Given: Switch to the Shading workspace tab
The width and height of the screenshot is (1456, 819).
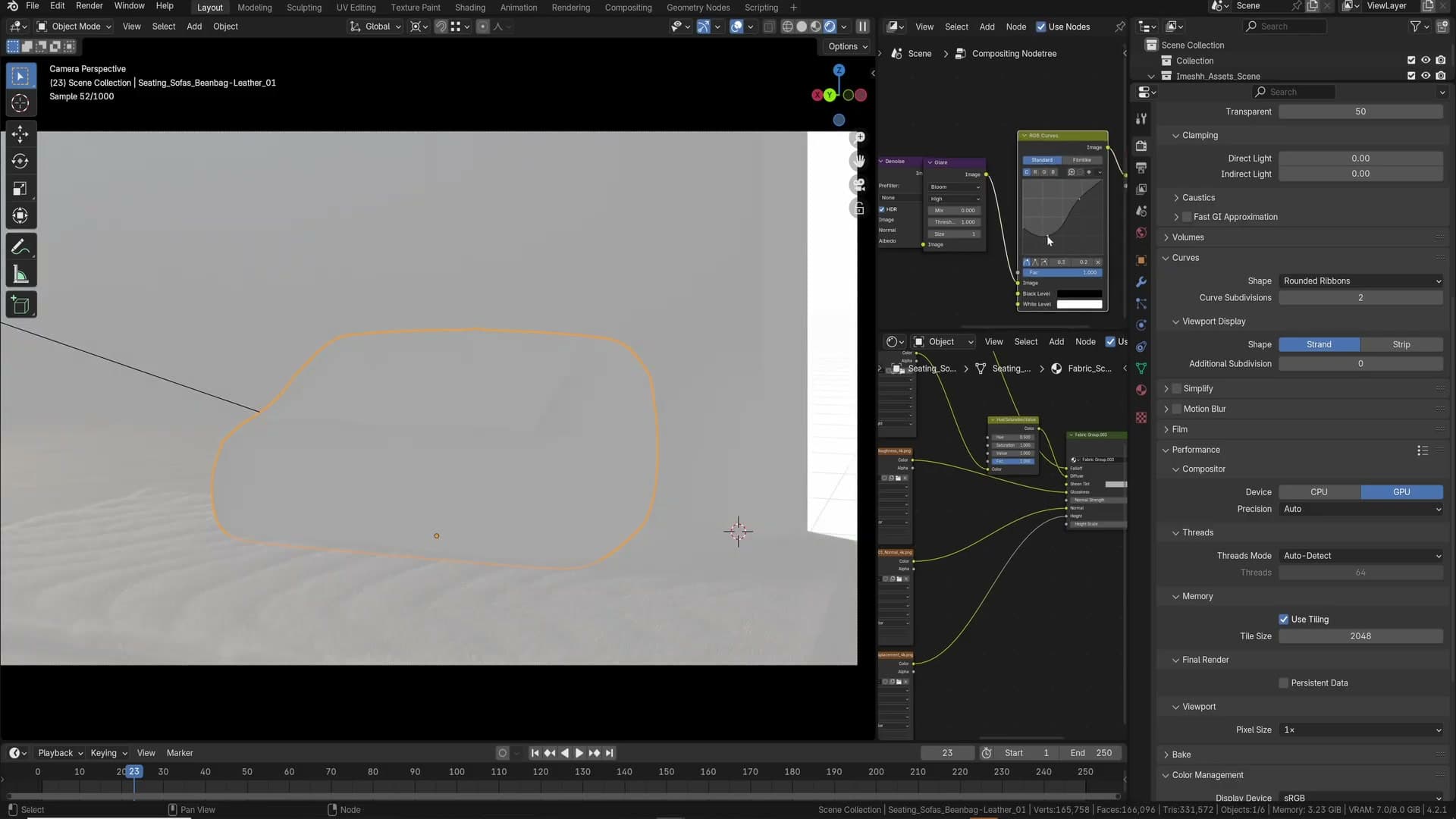Looking at the screenshot, I should click(470, 8).
